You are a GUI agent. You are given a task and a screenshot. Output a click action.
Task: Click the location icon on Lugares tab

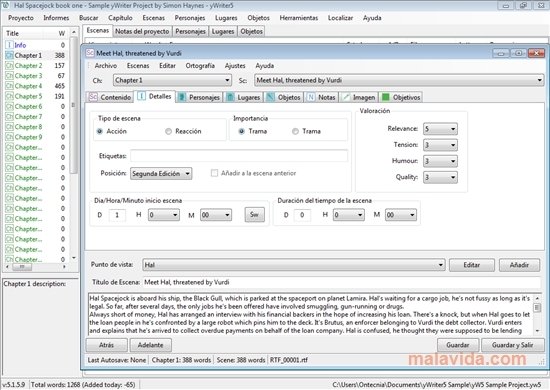[230, 97]
